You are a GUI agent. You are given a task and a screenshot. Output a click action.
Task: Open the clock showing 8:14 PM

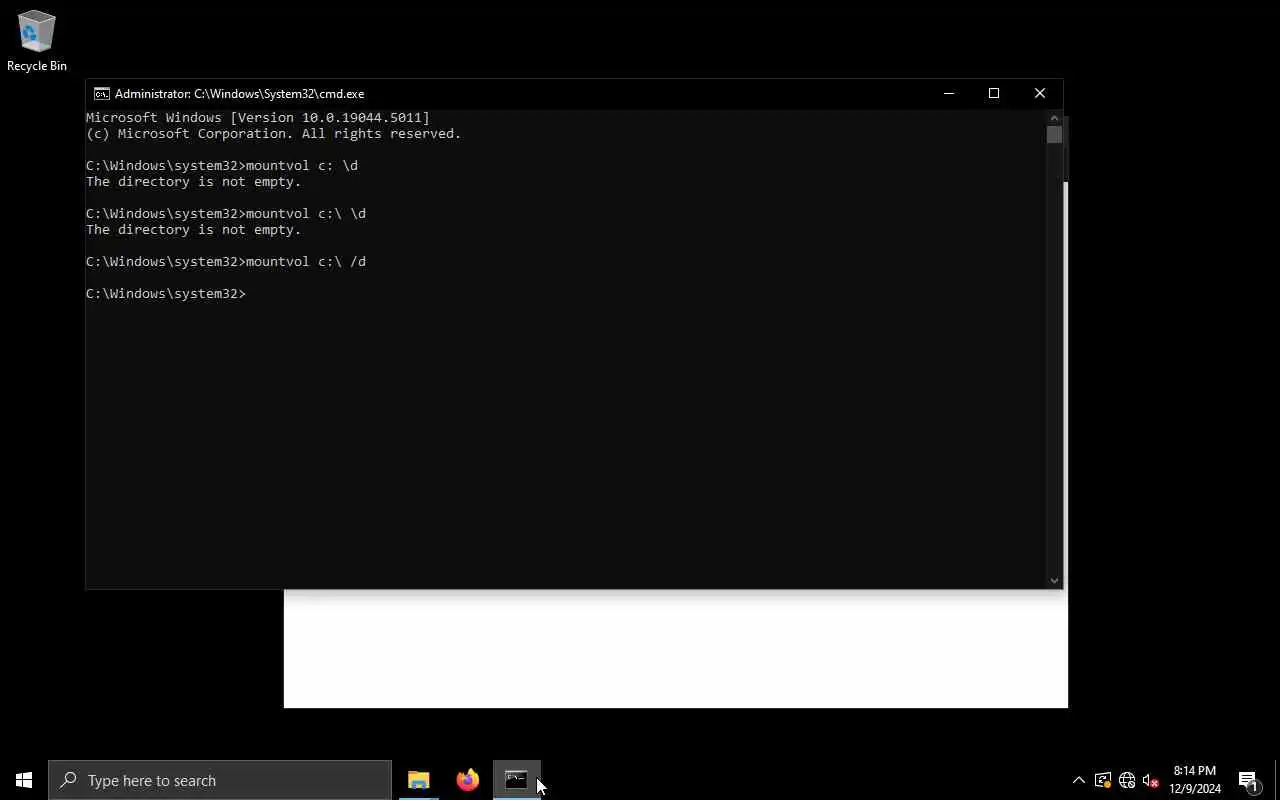pyautogui.click(x=1195, y=780)
